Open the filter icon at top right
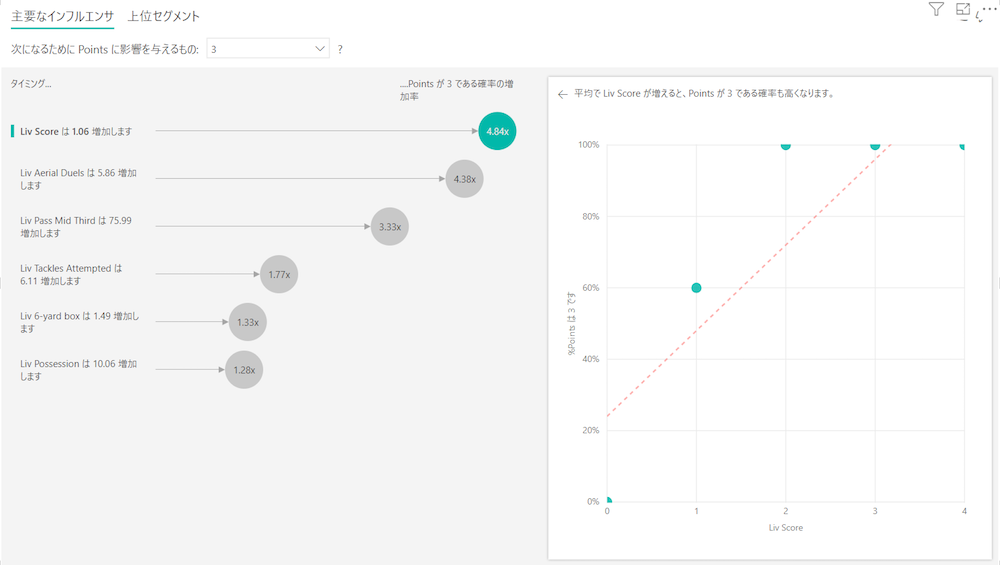This screenshot has width=1000, height=565. pos(936,9)
